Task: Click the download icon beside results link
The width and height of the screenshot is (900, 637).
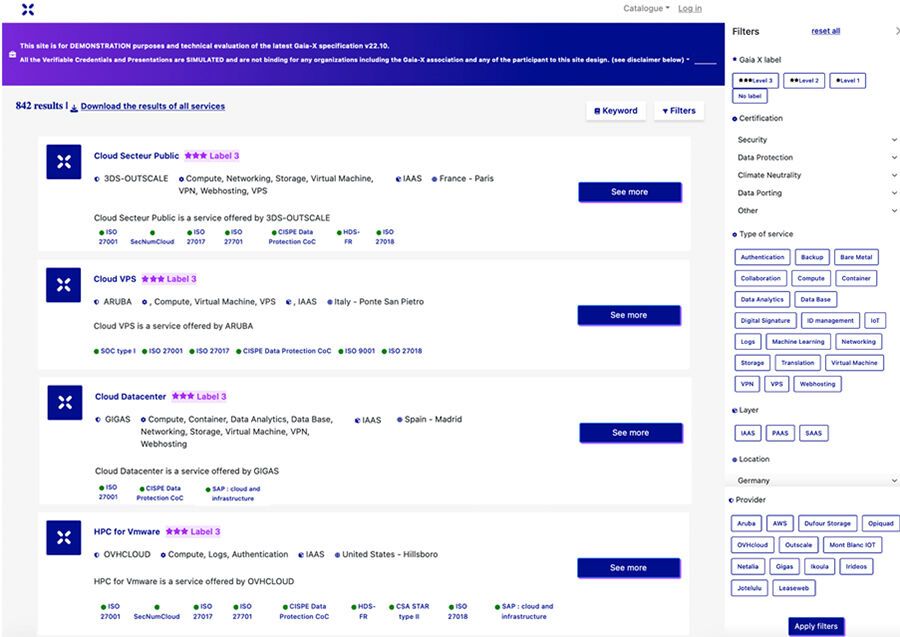Action: [x=74, y=107]
